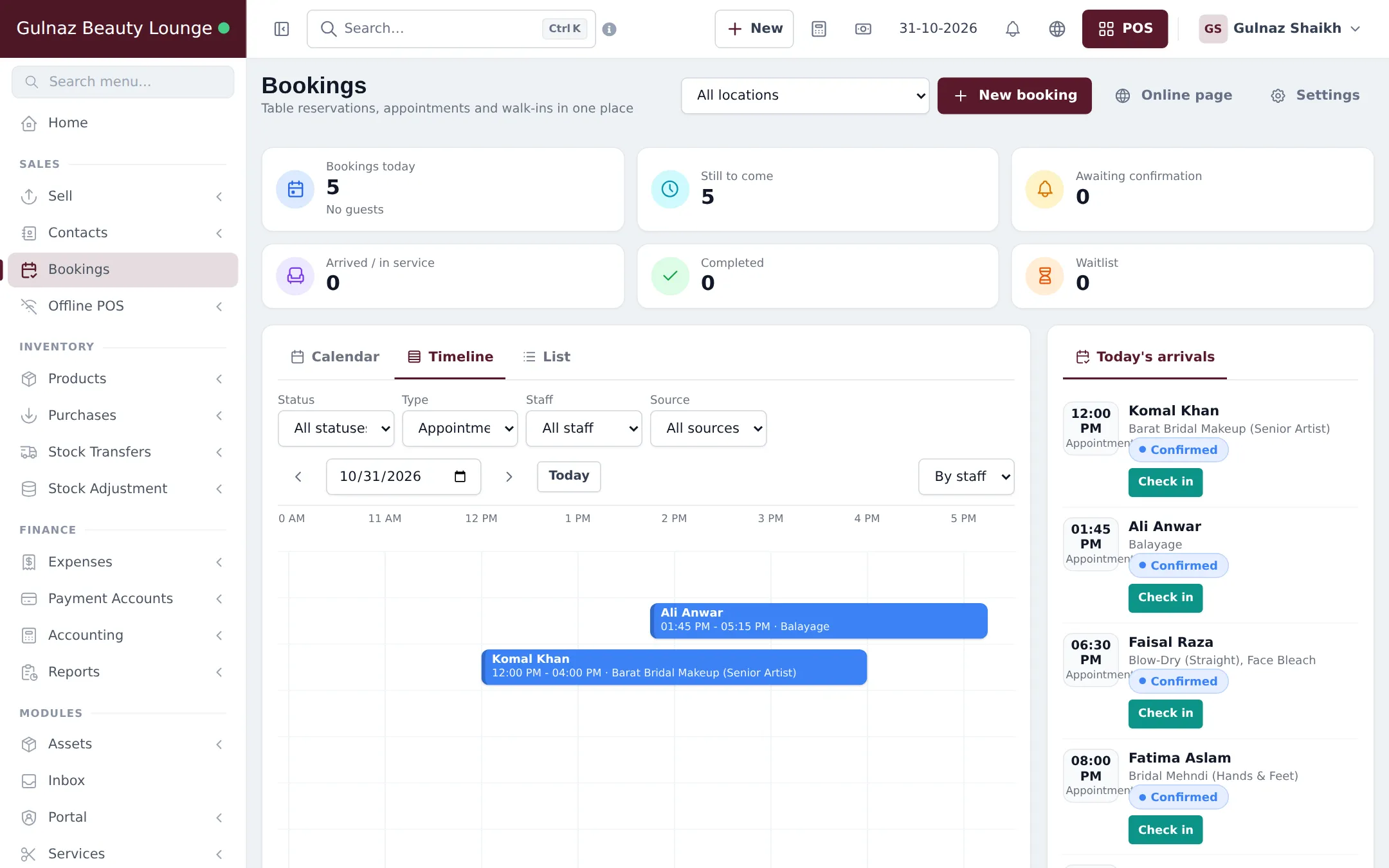This screenshot has height=868, width=1389.
Task: Click the globe language icon in header
Action: point(1057,29)
